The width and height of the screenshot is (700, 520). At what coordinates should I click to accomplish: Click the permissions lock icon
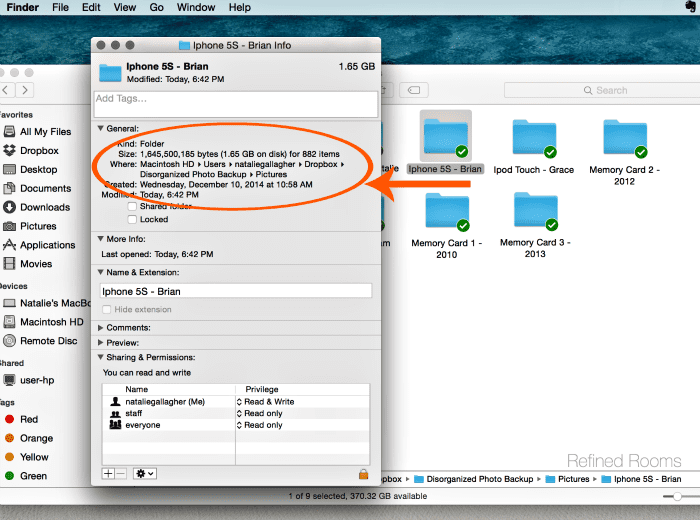[x=363, y=474]
